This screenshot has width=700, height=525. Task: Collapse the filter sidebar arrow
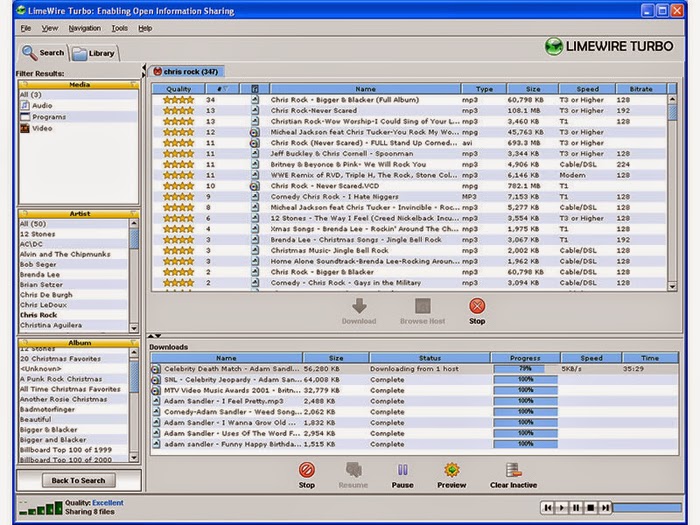[x=144, y=70]
